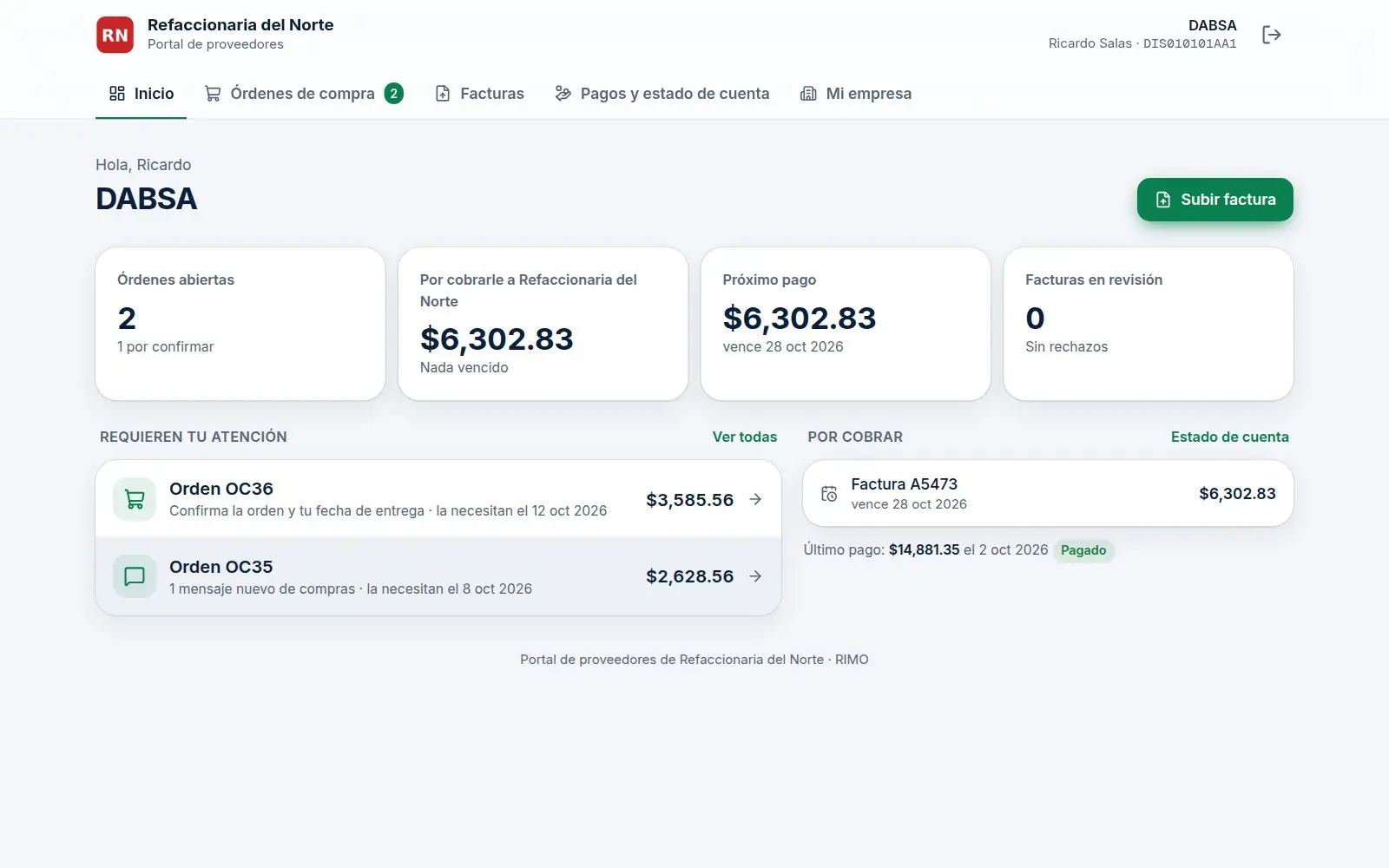
Task: Click the footer text mentioning RIMO
Action: coord(694,660)
